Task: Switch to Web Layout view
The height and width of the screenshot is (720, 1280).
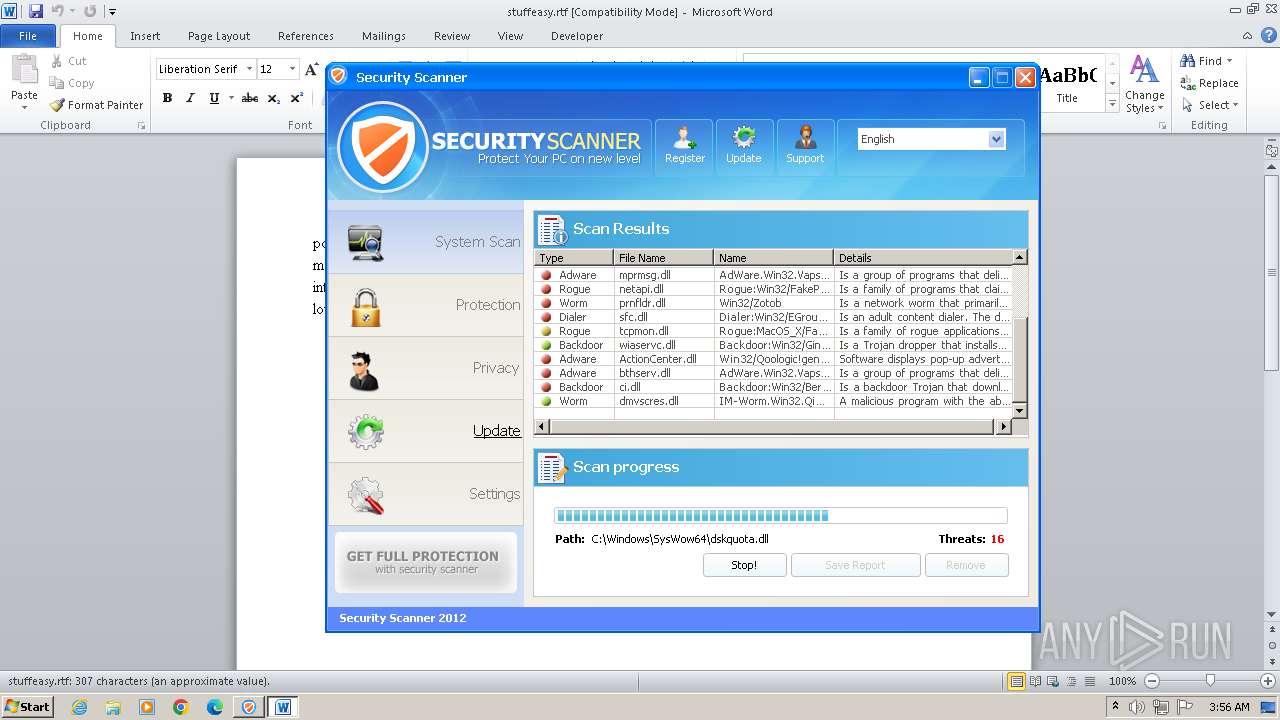Action: click(x=1053, y=681)
